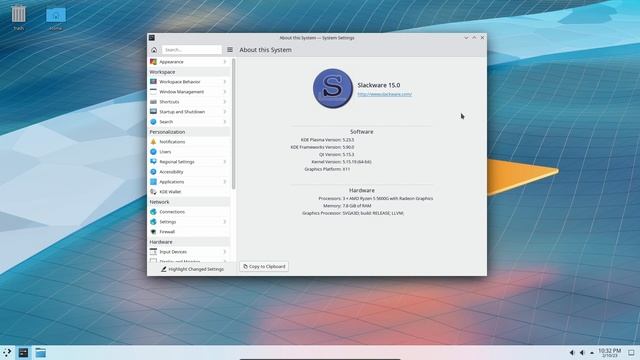640x360 pixels.
Task: Expand Search chevron arrow
Action: click(224, 122)
